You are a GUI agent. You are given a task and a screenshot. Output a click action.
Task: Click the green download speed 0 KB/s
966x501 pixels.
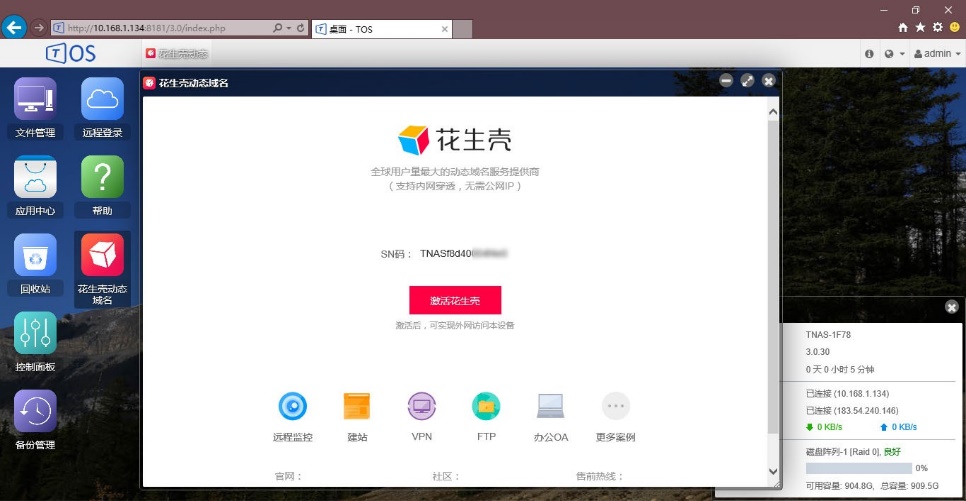pos(824,427)
